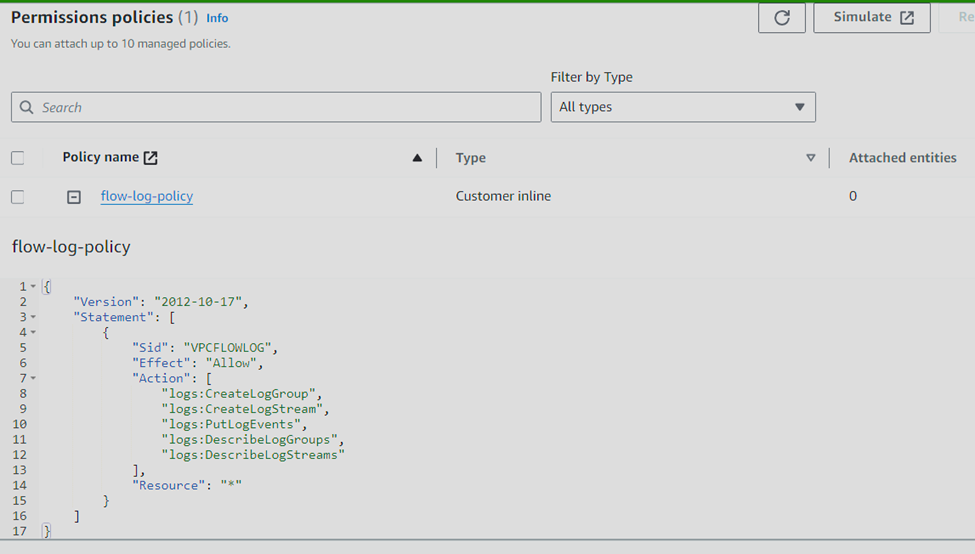Click line number 17 in code gutter
The image size is (975, 554).
[19, 532]
